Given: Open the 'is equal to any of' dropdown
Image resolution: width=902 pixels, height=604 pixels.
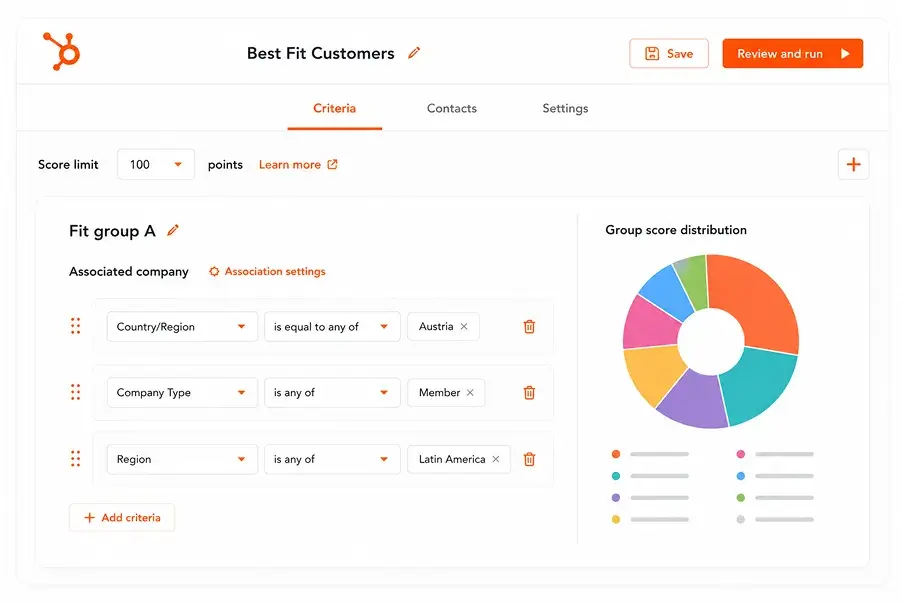Looking at the screenshot, I should pyautogui.click(x=332, y=327).
